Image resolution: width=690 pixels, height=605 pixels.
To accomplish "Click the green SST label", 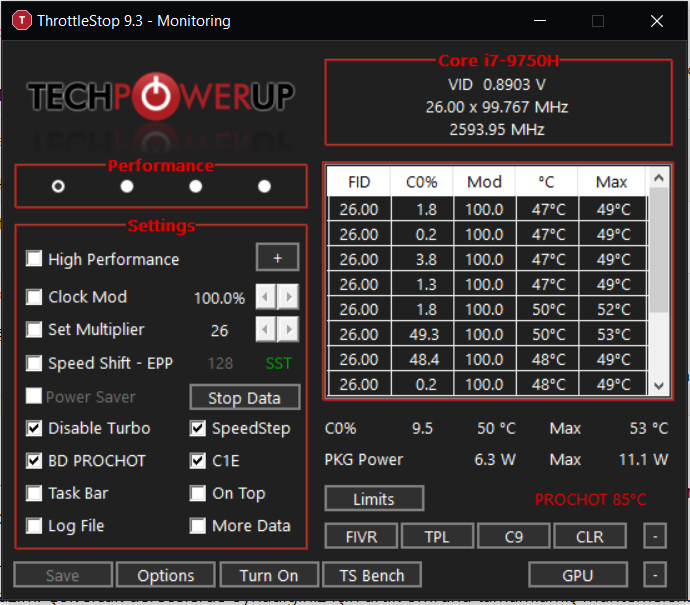I will click(x=279, y=363).
